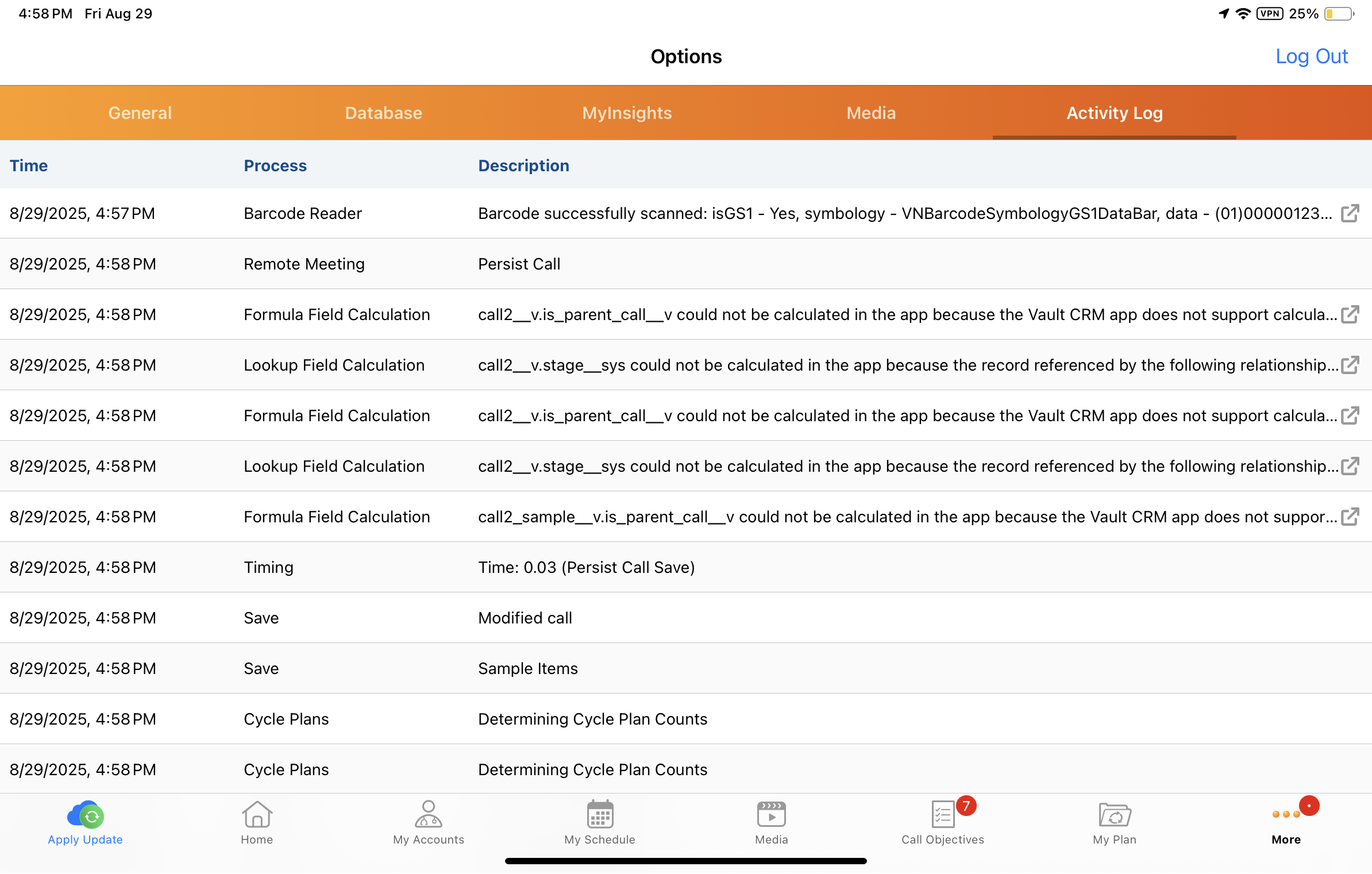Tap the Time column header

(29, 165)
